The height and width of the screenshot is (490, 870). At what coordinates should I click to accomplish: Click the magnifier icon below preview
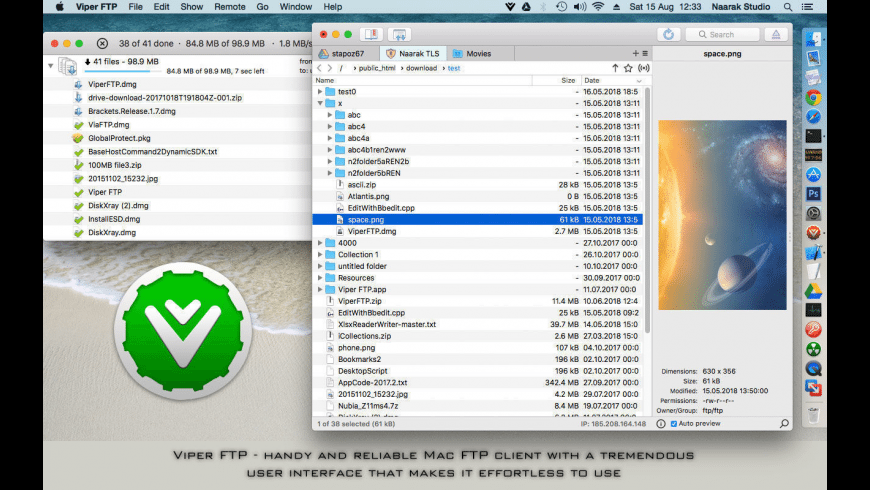[784, 424]
